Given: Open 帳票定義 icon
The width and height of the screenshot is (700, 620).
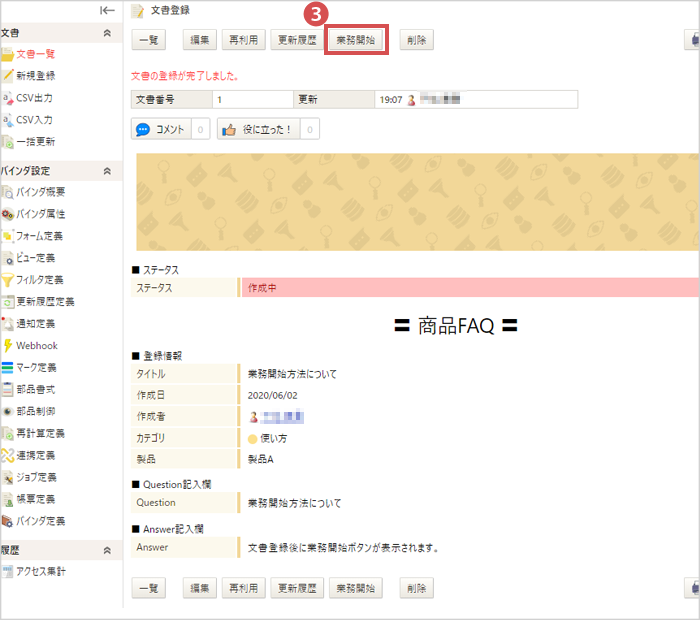Looking at the screenshot, I should (7, 499).
